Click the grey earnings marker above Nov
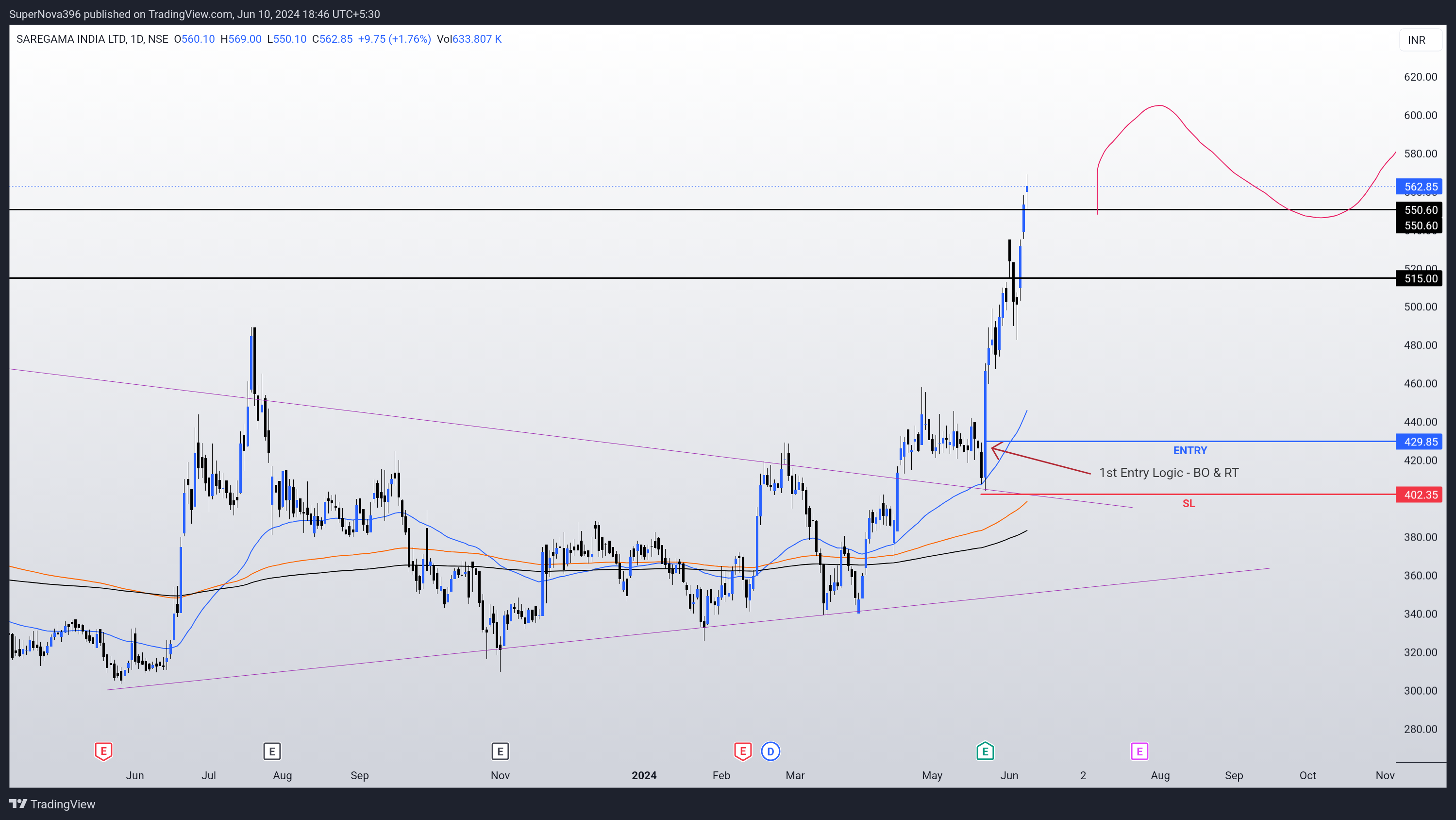The width and height of the screenshot is (1456, 820). (500, 751)
